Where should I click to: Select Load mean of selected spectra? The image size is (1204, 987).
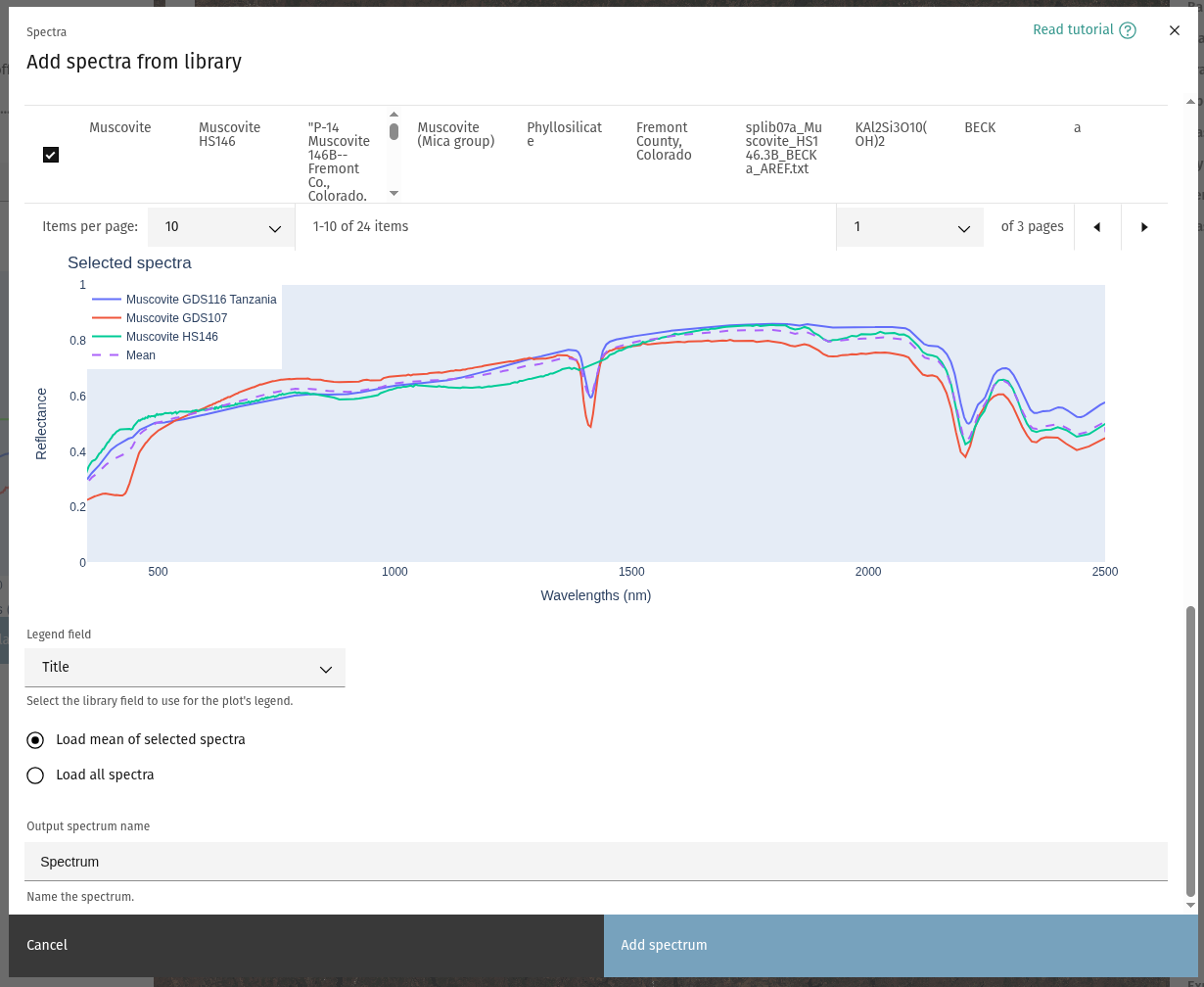(36, 740)
